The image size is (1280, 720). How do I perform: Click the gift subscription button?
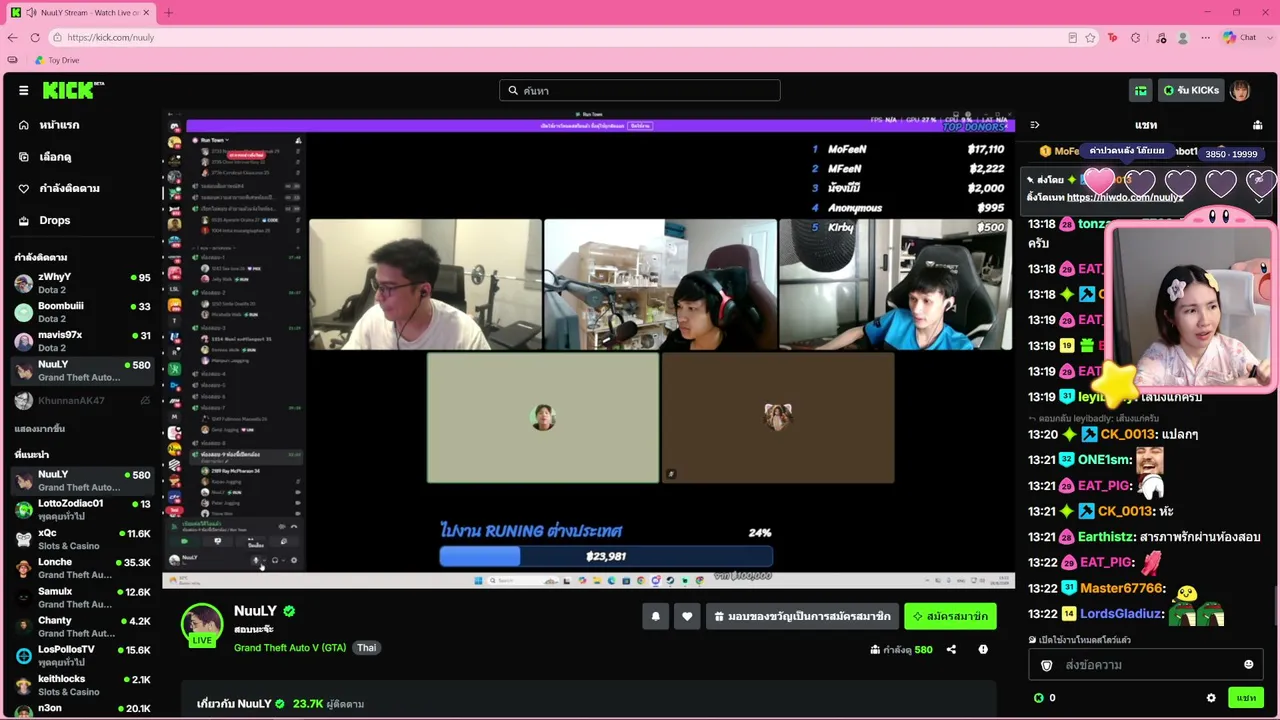[802, 616]
